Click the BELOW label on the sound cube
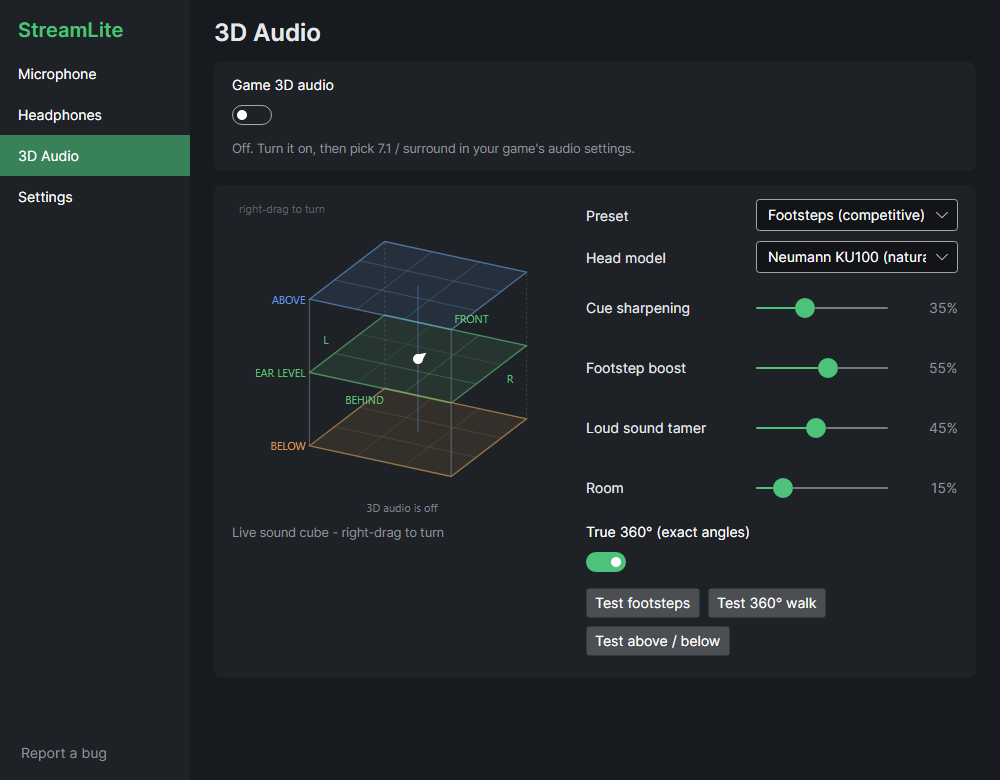 288,446
